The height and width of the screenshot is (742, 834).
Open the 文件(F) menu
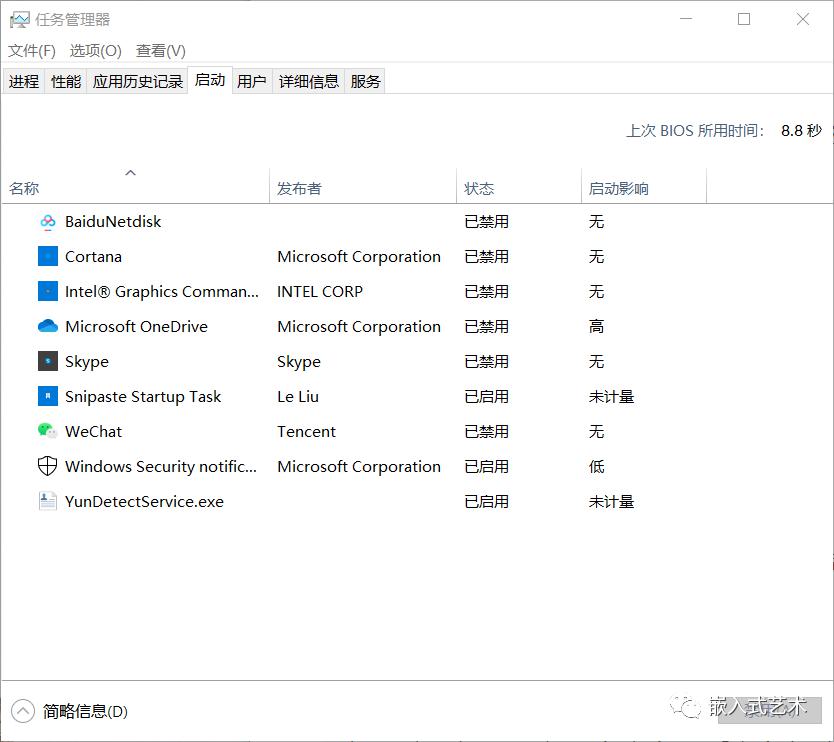pos(32,51)
